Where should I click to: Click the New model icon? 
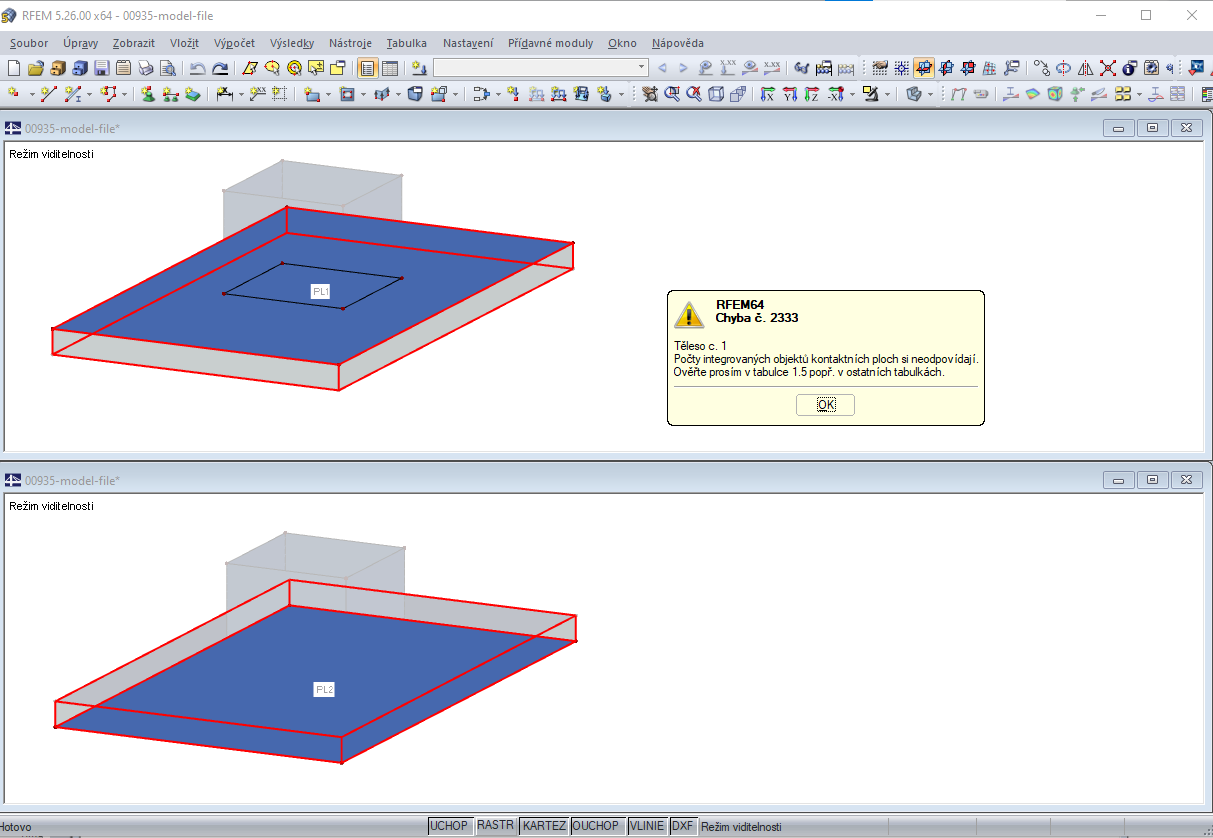(14, 68)
